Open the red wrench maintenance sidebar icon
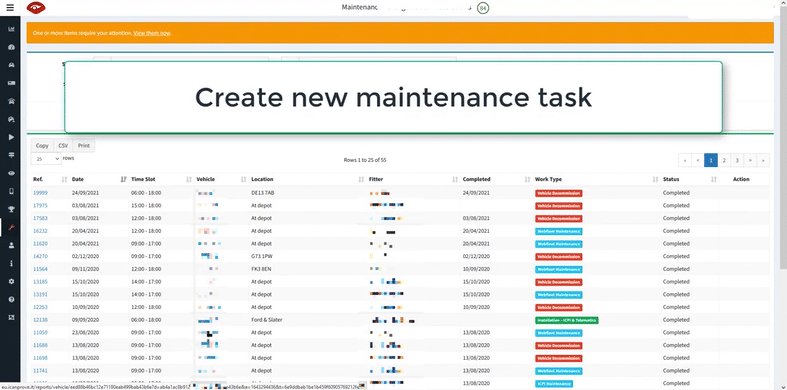Image resolution: width=787 pixels, height=390 pixels. pos(11,227)
